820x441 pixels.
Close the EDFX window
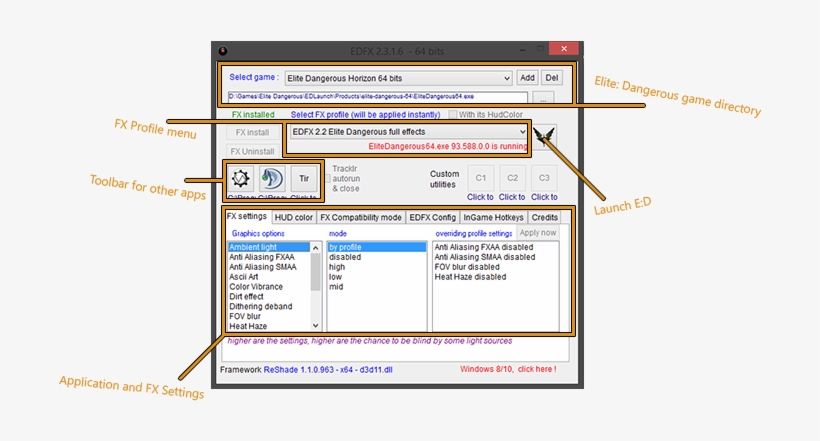(x=564, y=49)
